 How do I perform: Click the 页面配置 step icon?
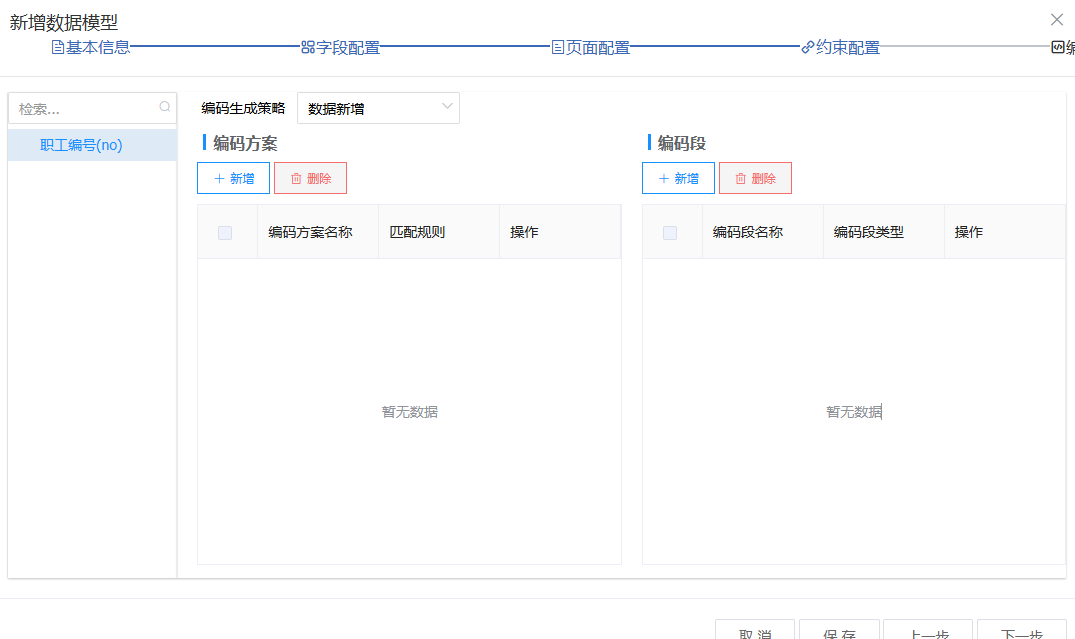pos(558,47)
